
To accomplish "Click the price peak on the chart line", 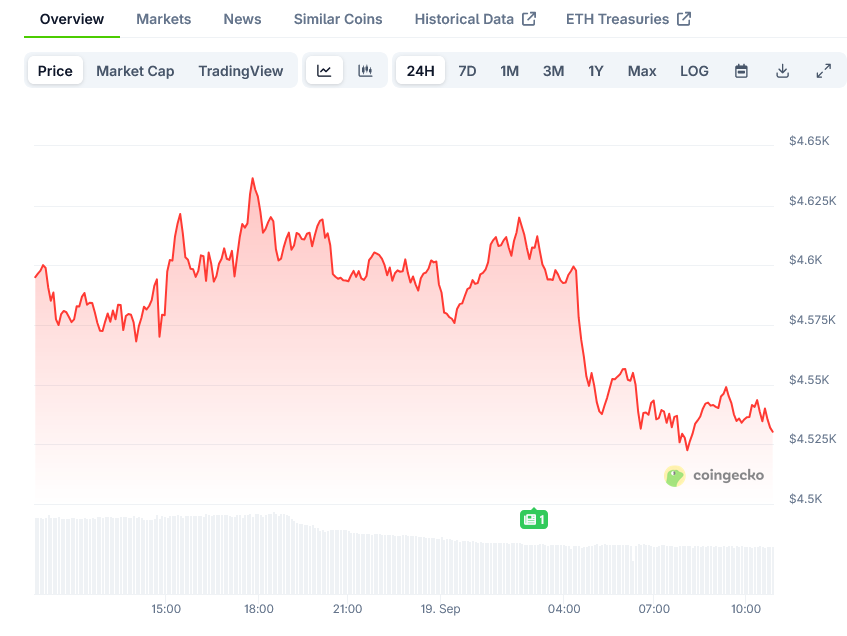I will click(x=252, y=179).
